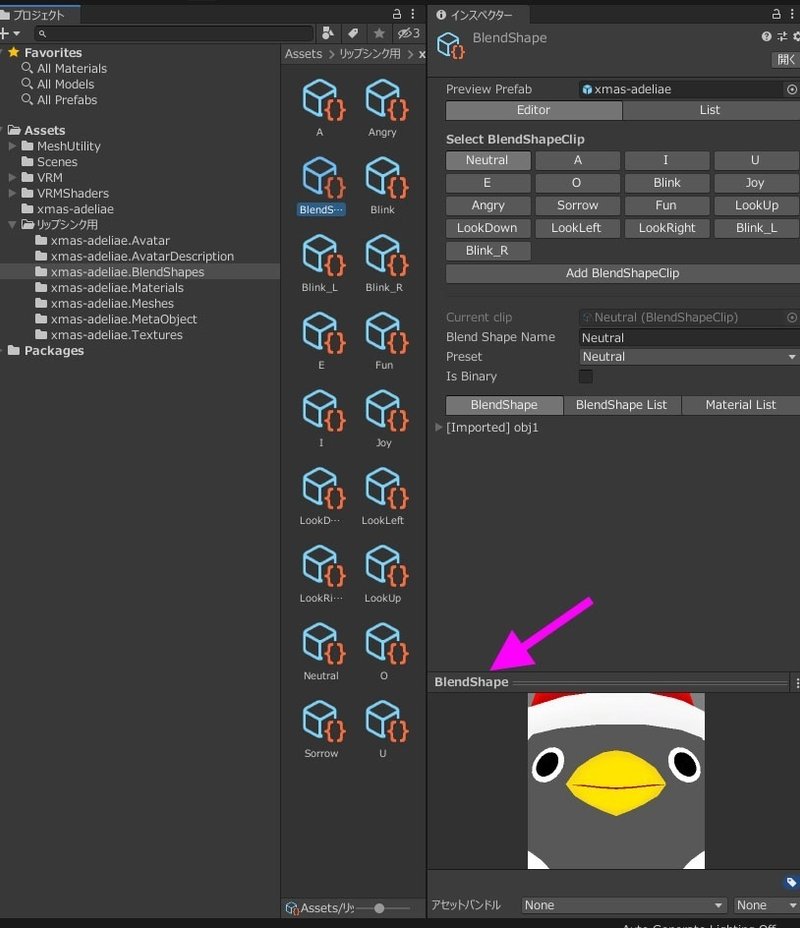Click the Project search field

174,33
